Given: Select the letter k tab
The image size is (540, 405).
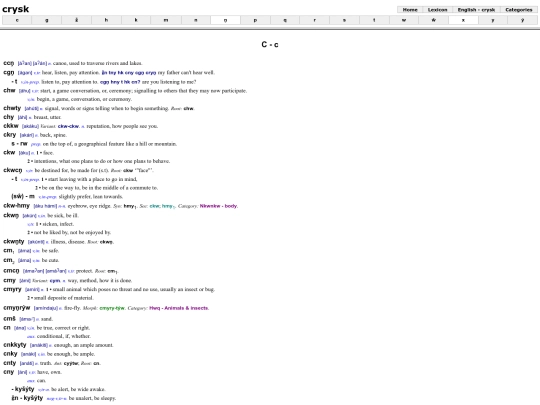Looking at the screenshot, I should pyautogui.click(x=136, y=20).
